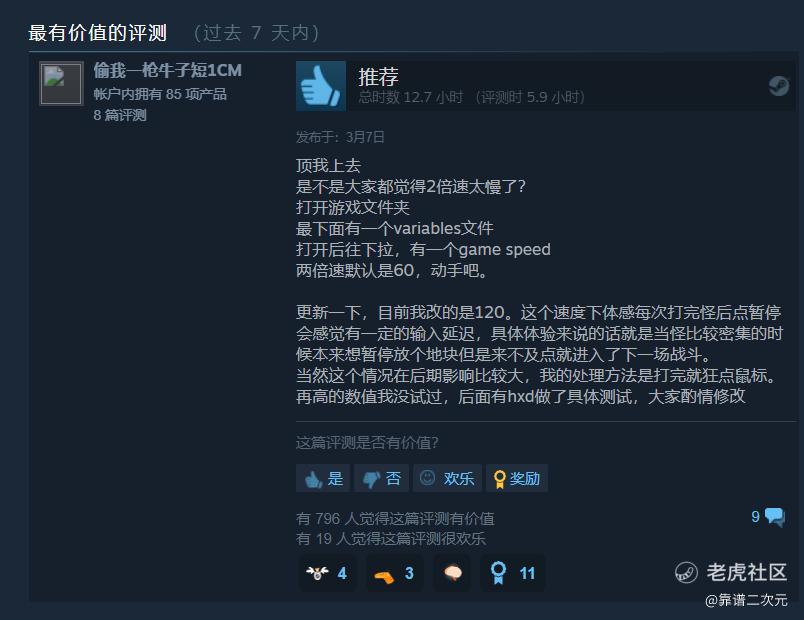Vote 是 to mark review helpful
Screen dimensions: 804x620
click(323, 478)
